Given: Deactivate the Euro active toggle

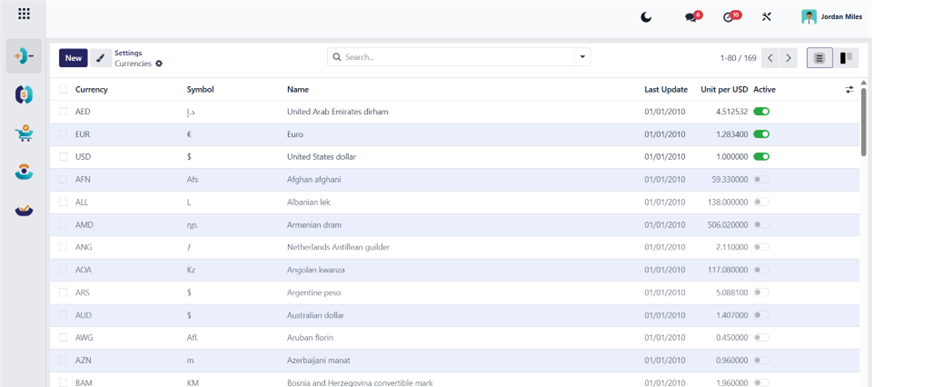Looking at the screenshot, I should coord(762,134).
